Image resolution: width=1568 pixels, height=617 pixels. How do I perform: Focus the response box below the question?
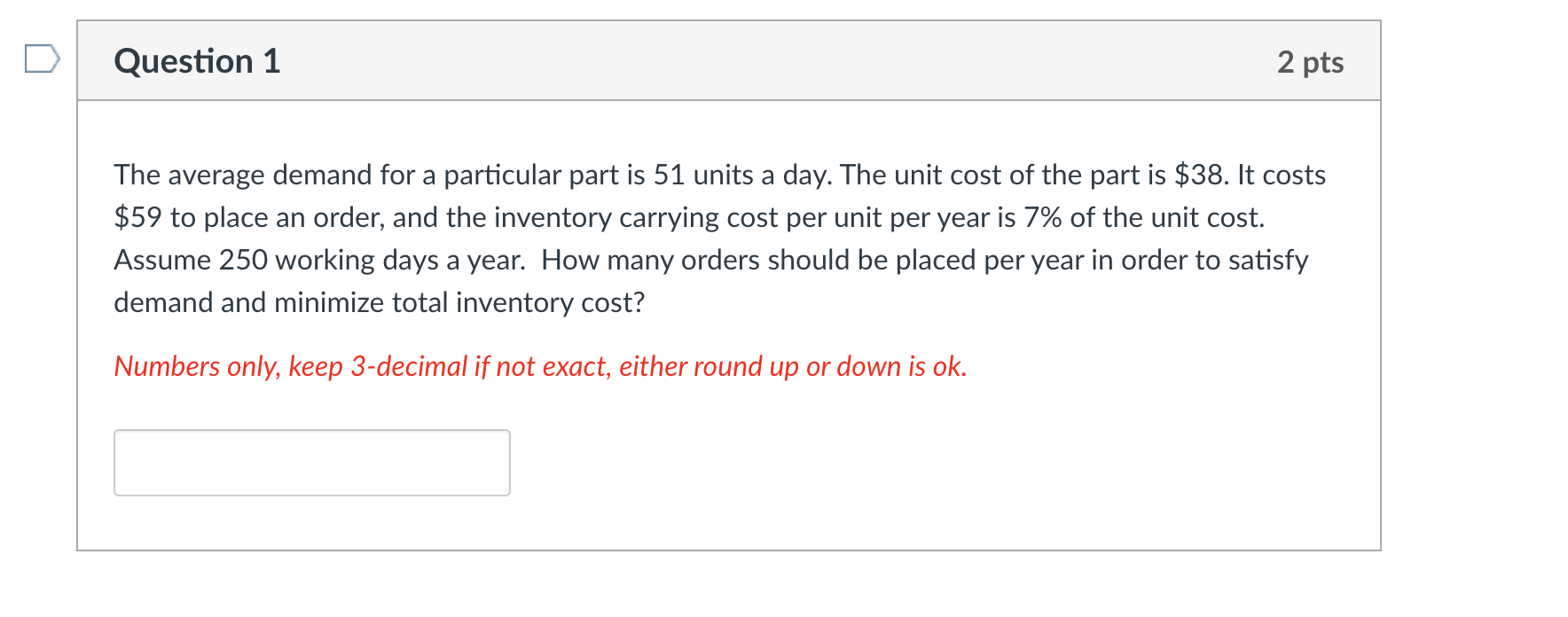pos(312,462)
